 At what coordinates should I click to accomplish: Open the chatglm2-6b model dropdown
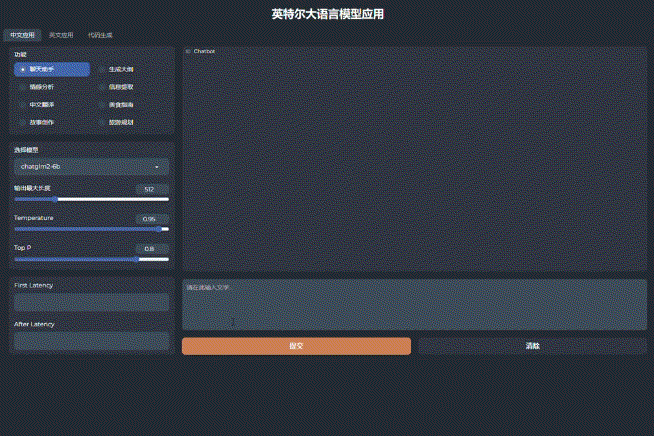[91, 166]
